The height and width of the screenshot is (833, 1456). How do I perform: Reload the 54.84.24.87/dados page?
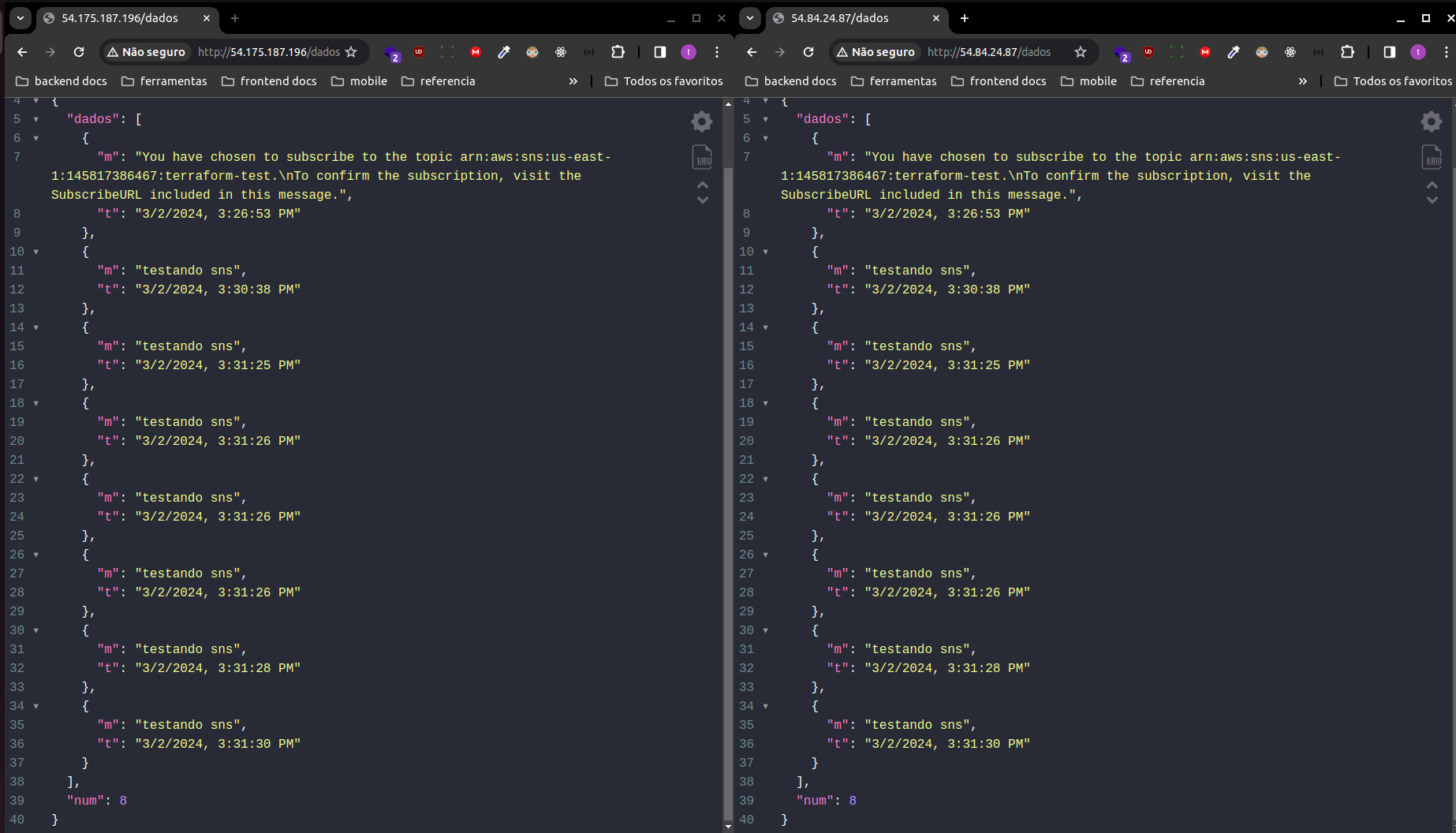pos(808,52)
